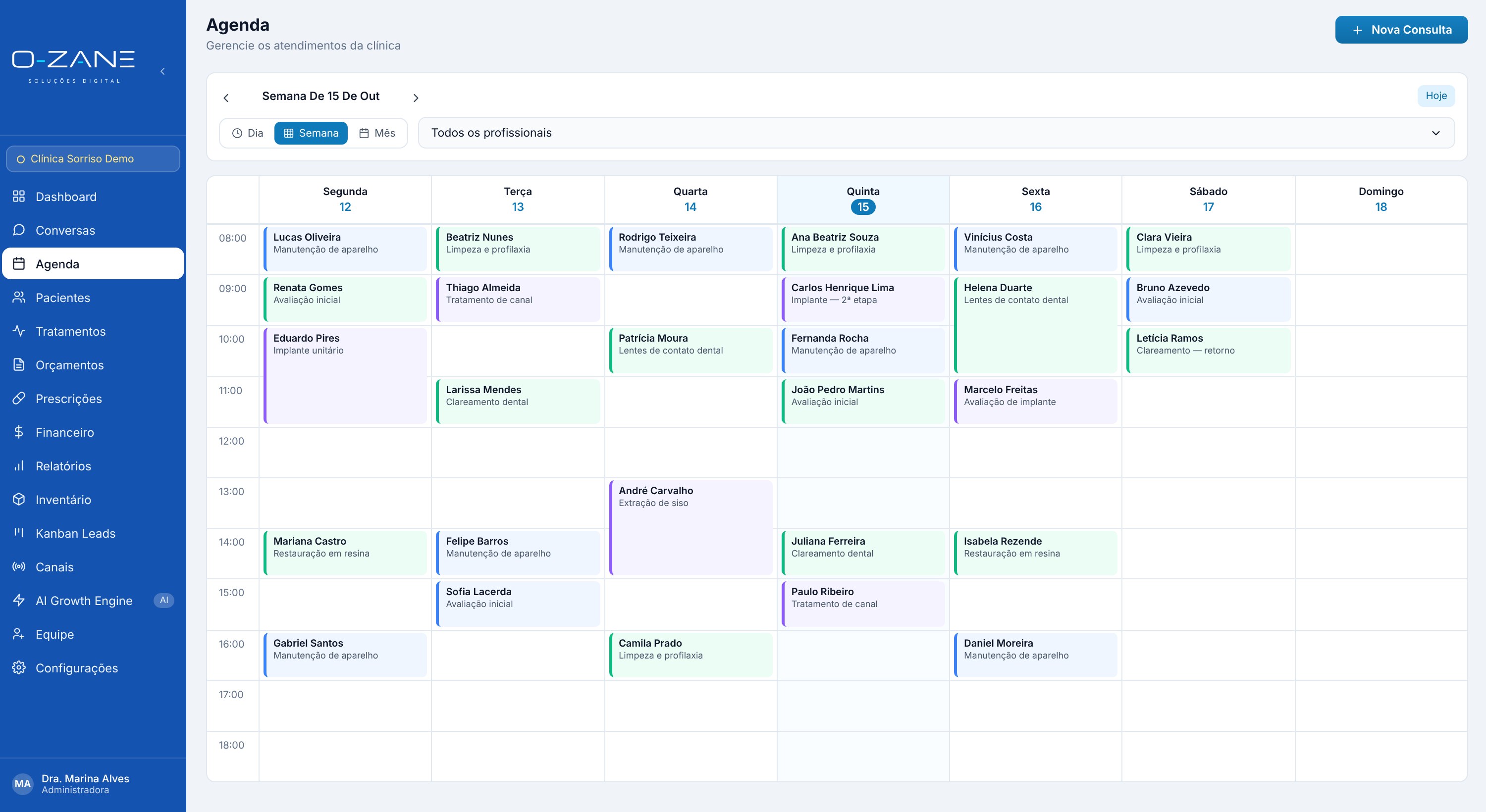
Task: Open Paulo Ribeiro Tratamento de canal appointment
Action: click(x=863, y=604)
